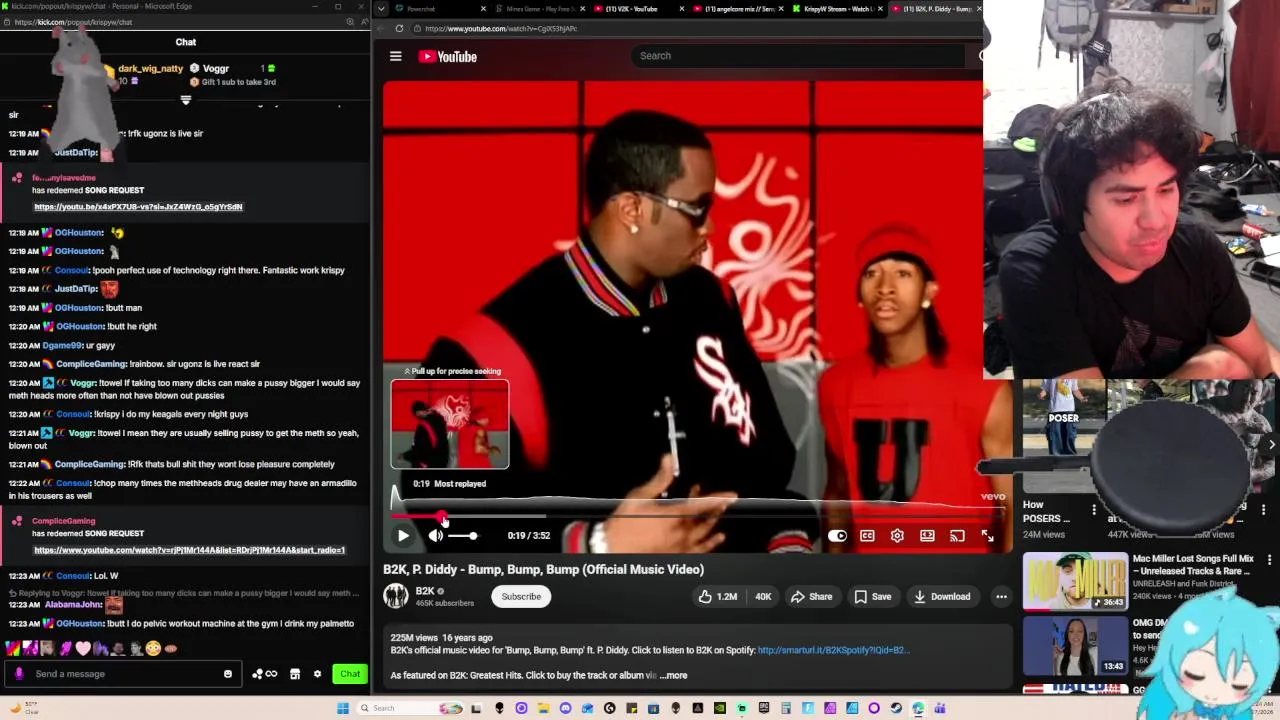Viewport: 1280px width, 720px height.
Task: Open the YouTube hamburger guide menu
Action: 396,56
